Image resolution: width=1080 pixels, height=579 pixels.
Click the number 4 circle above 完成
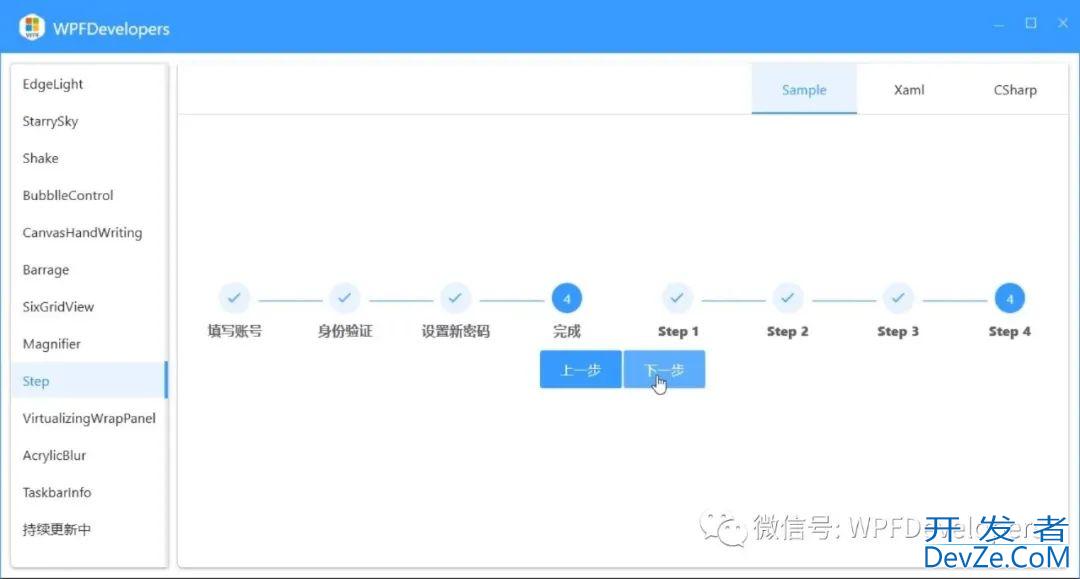click(x=566, y=298)
